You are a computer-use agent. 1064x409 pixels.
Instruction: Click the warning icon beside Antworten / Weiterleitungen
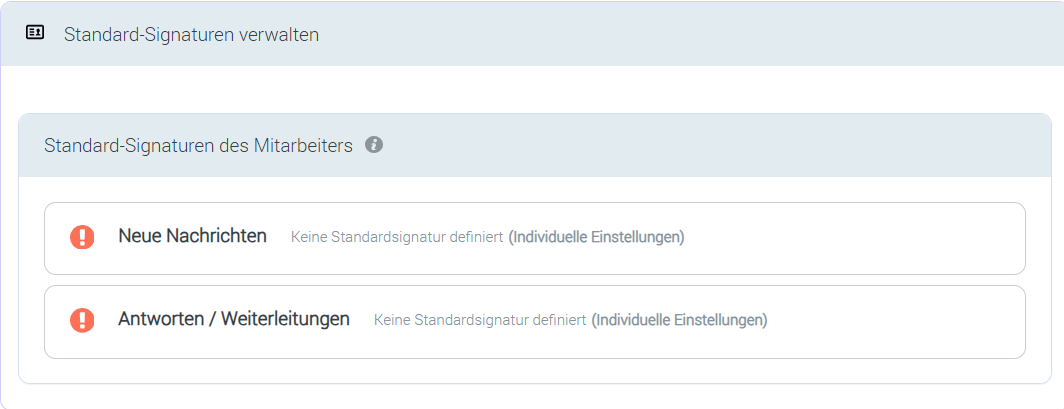click(x=82, y=320)
